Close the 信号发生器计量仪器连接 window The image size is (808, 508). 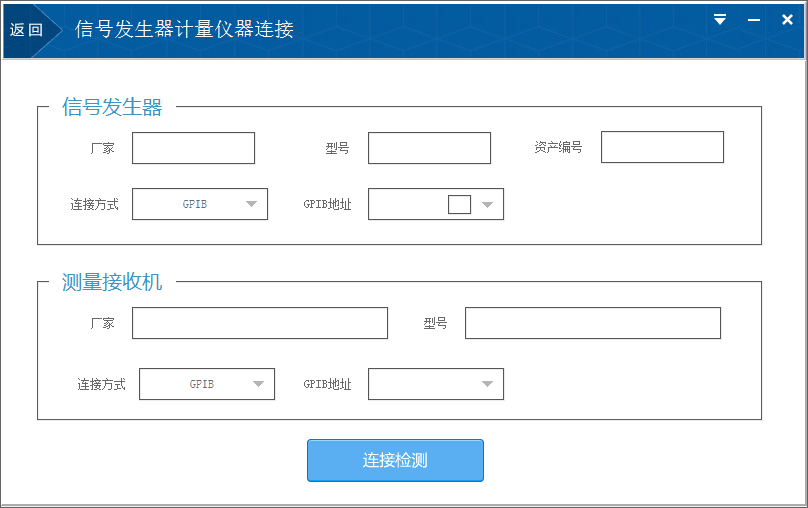[787, 19]
